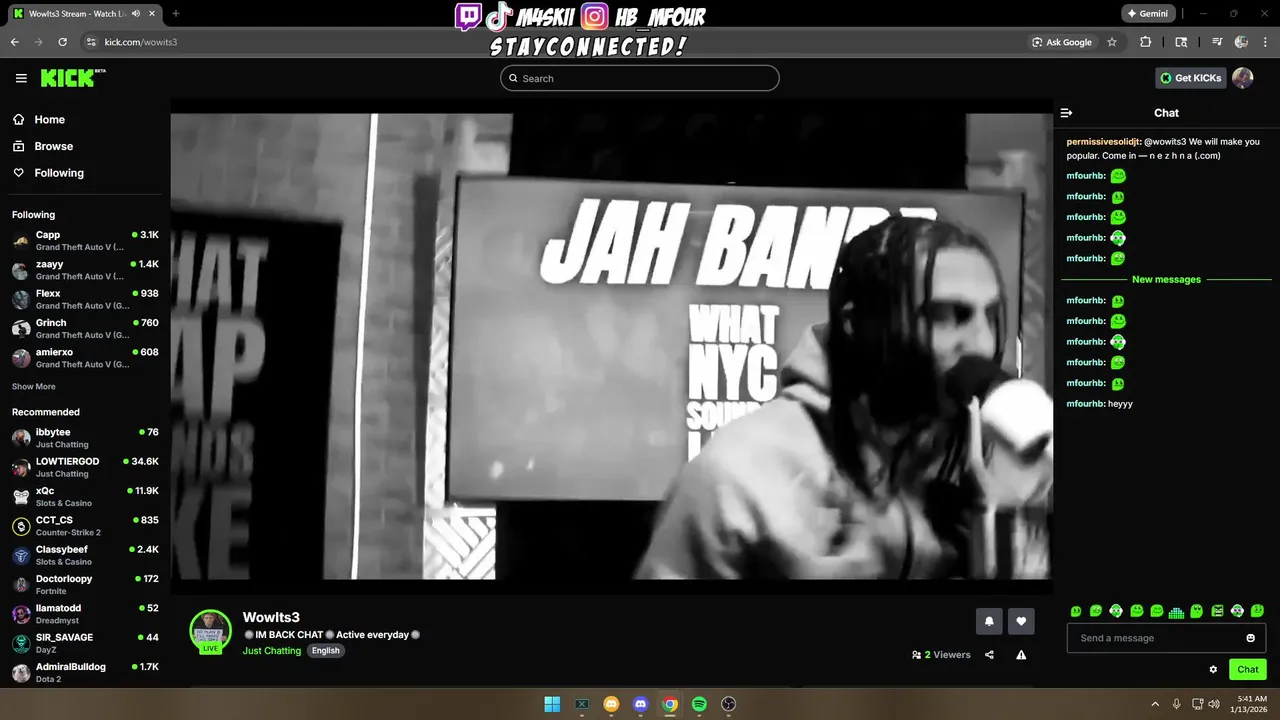This screenshot has height=720, width=1280.
Task: Open recommended channel SIR_SAVAGE
Action: (85, 643)
